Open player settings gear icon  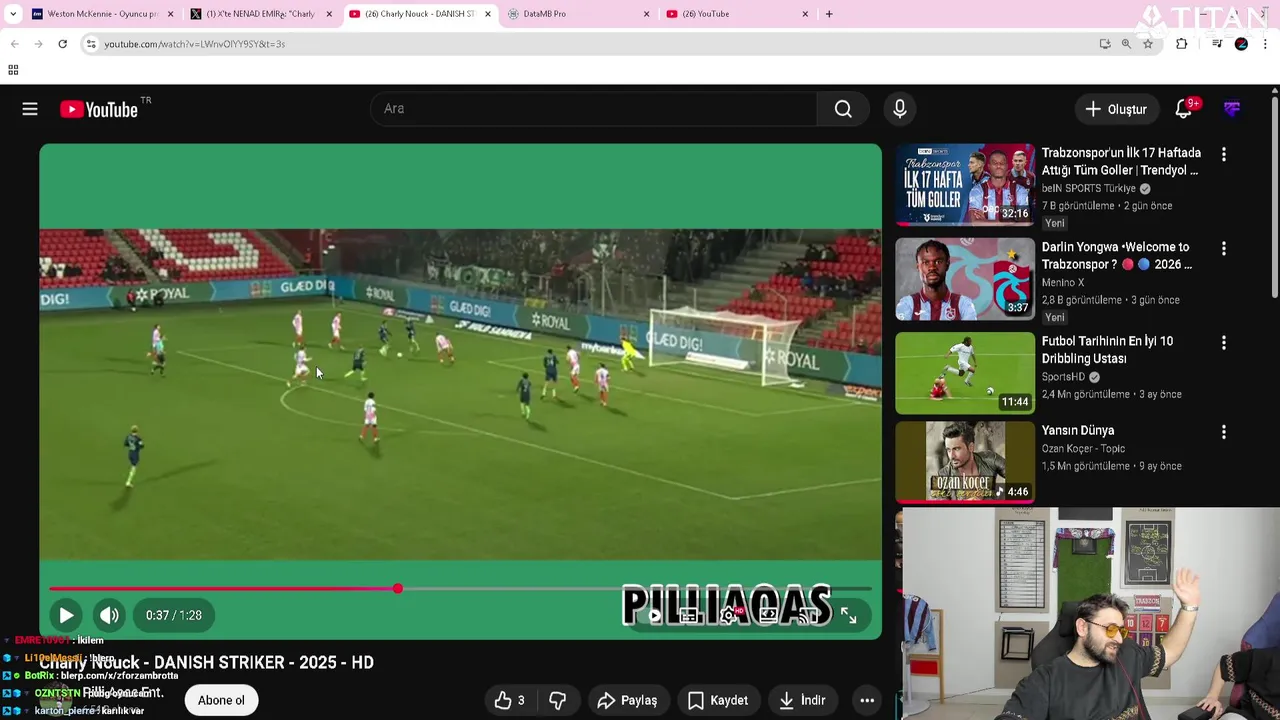click(x=729, y=615)
